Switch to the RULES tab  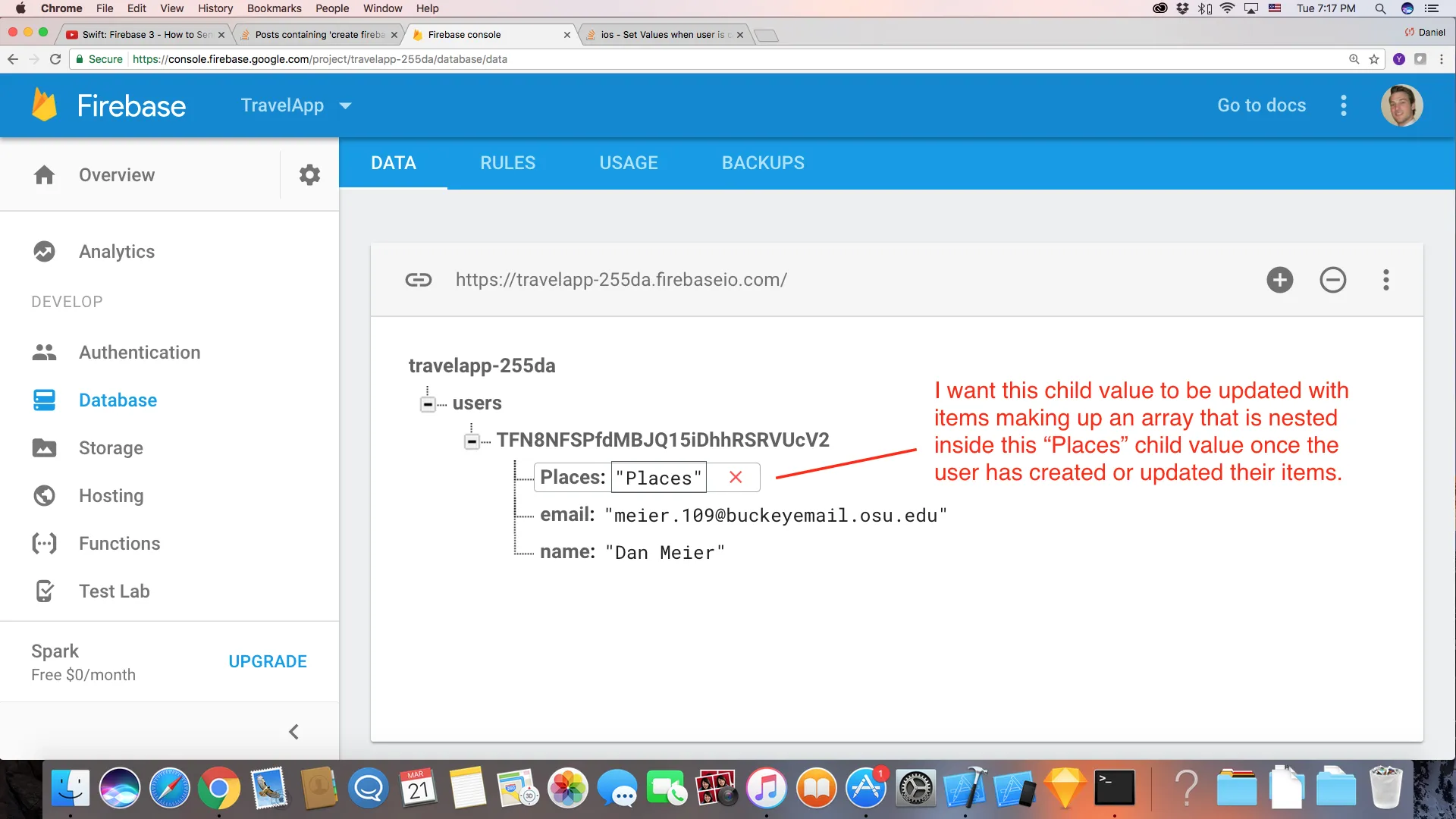coord(507,163)
